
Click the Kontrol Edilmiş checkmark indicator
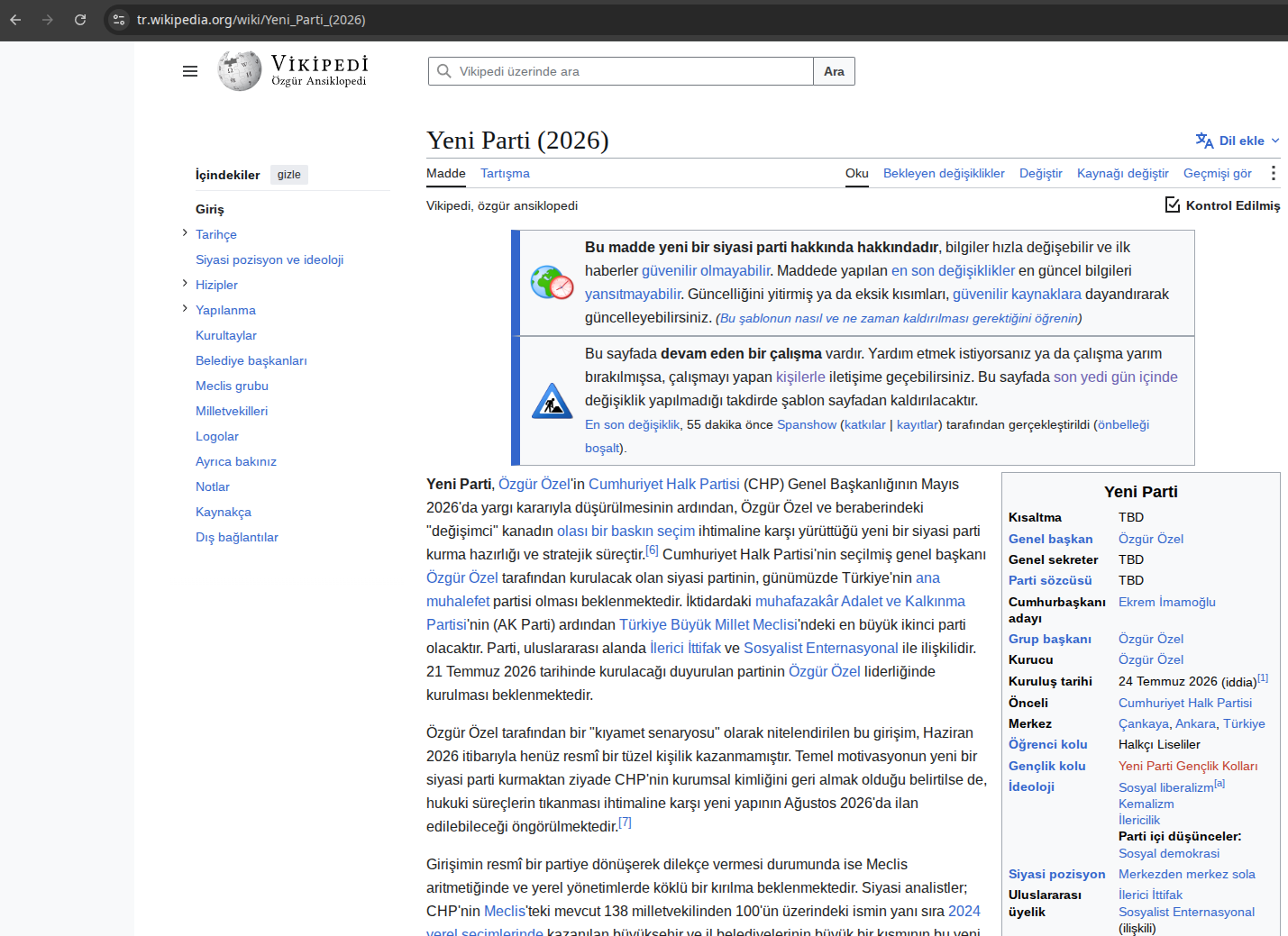click(1172, 205)
